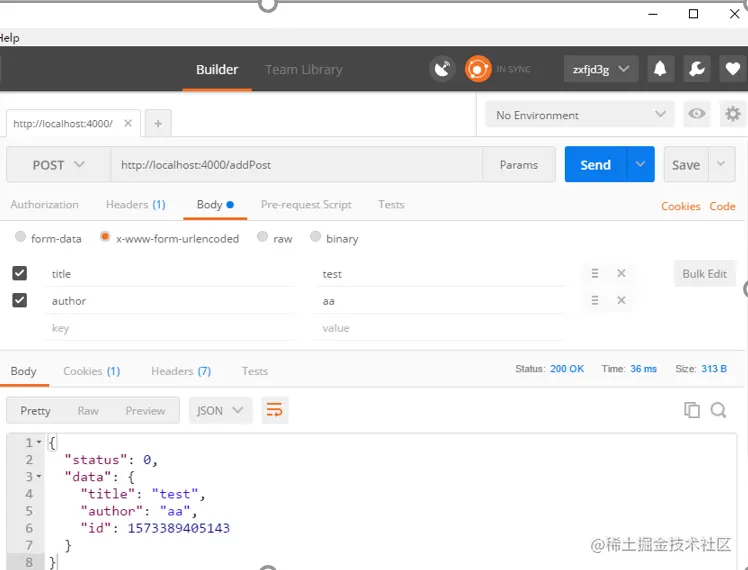Click the 200 OK status text

(567, 369)
